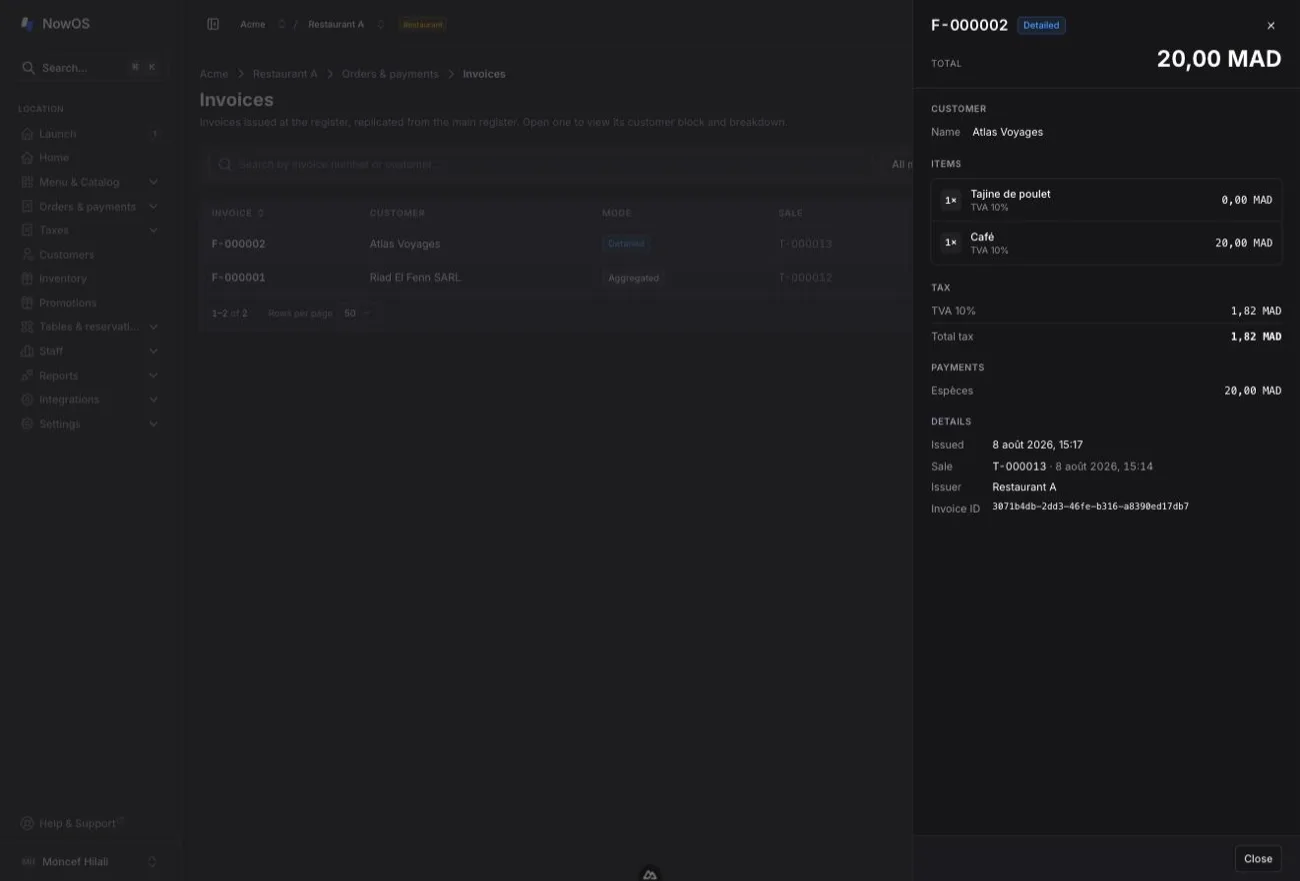This screenshot has height=881, width=1300.
Task: Click the Menu & Catalog icon
Action: pyautogui.click(x=27, y=182)
